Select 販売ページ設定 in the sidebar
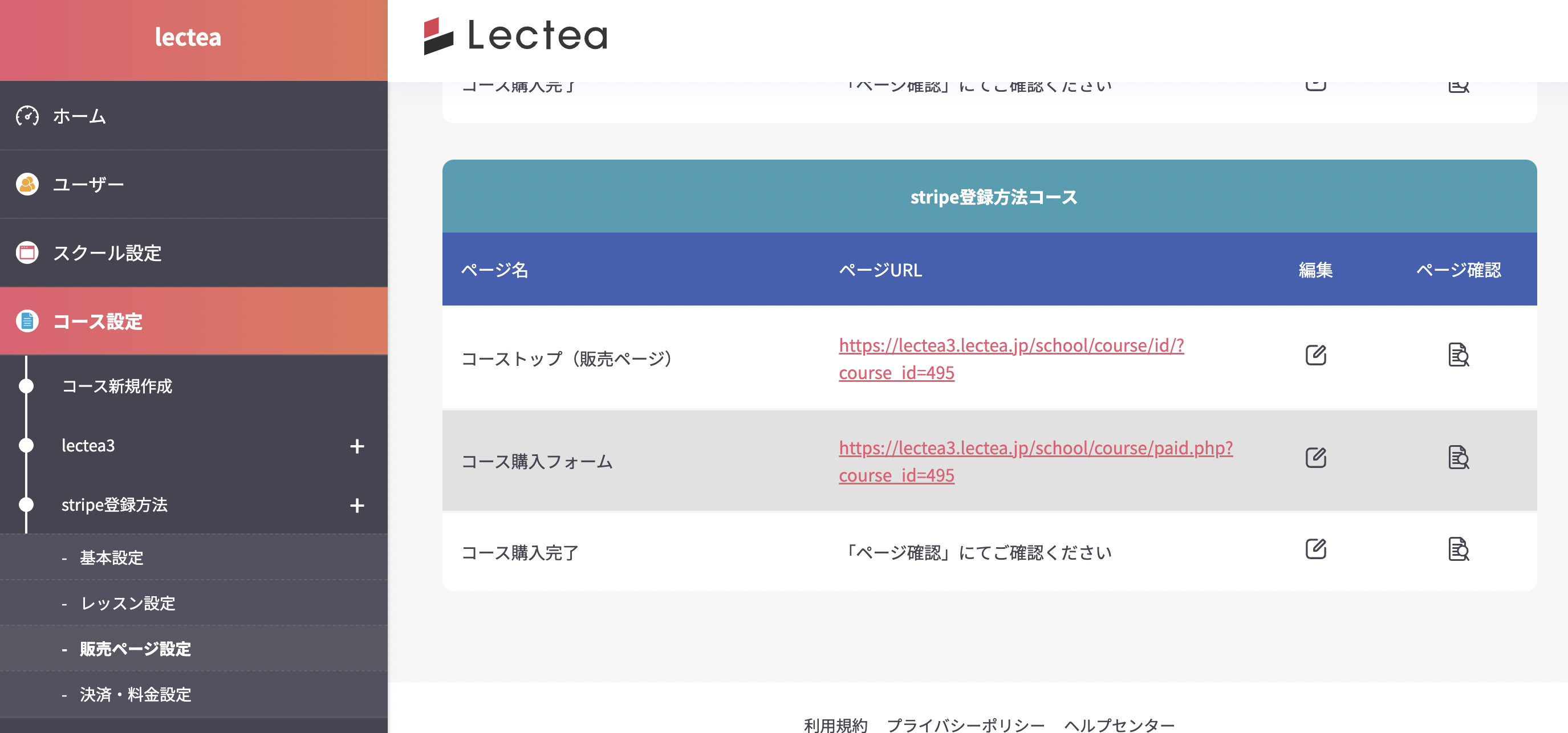The width and height of the screenshot is (1568, 733). (134, 649)
